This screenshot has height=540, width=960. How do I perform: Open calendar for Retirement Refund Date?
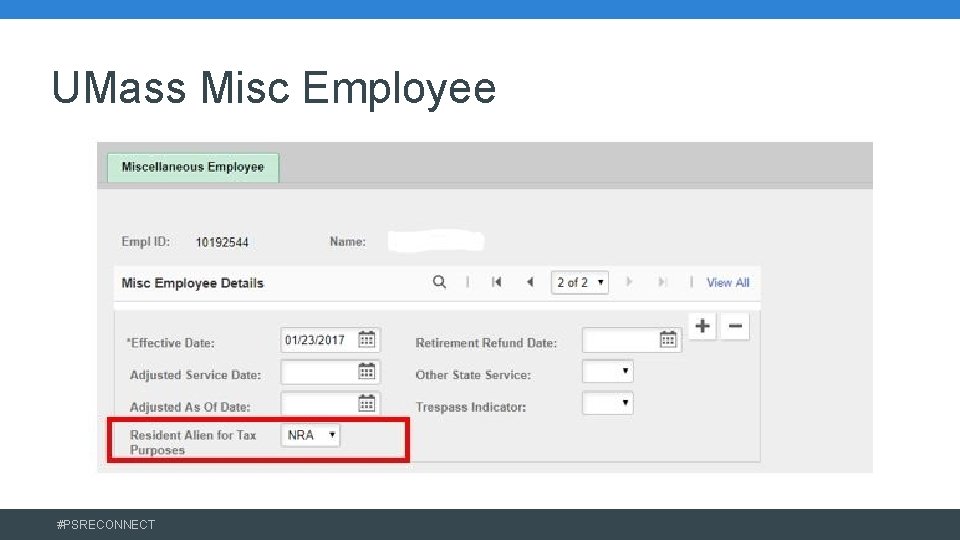click(668, 339)
